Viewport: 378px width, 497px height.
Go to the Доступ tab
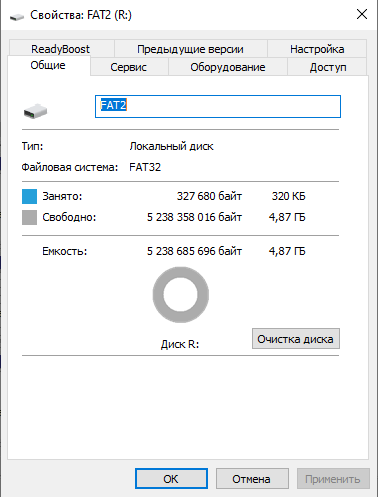point(328,67)
